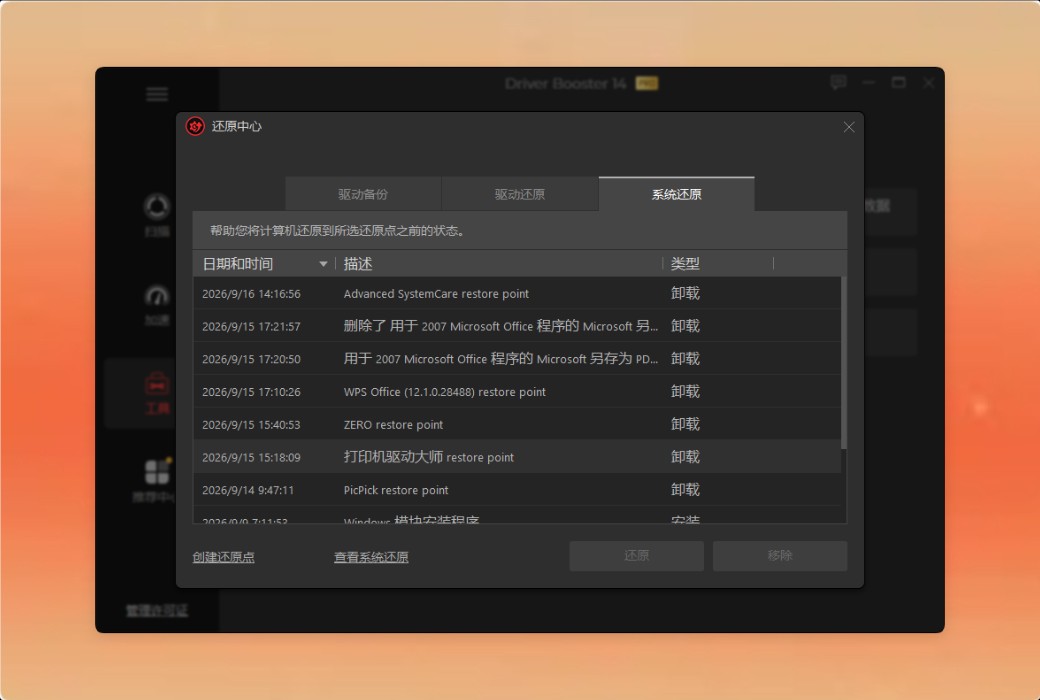Open the manage license link in Driver Booster window
Screen dimensions: 1040x700
tap(157, 610)
